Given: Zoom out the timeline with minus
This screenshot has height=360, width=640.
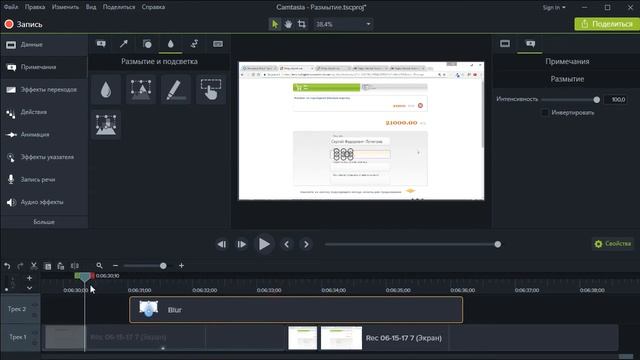Looking at the screenshot, I should click(x=116, y=266).
